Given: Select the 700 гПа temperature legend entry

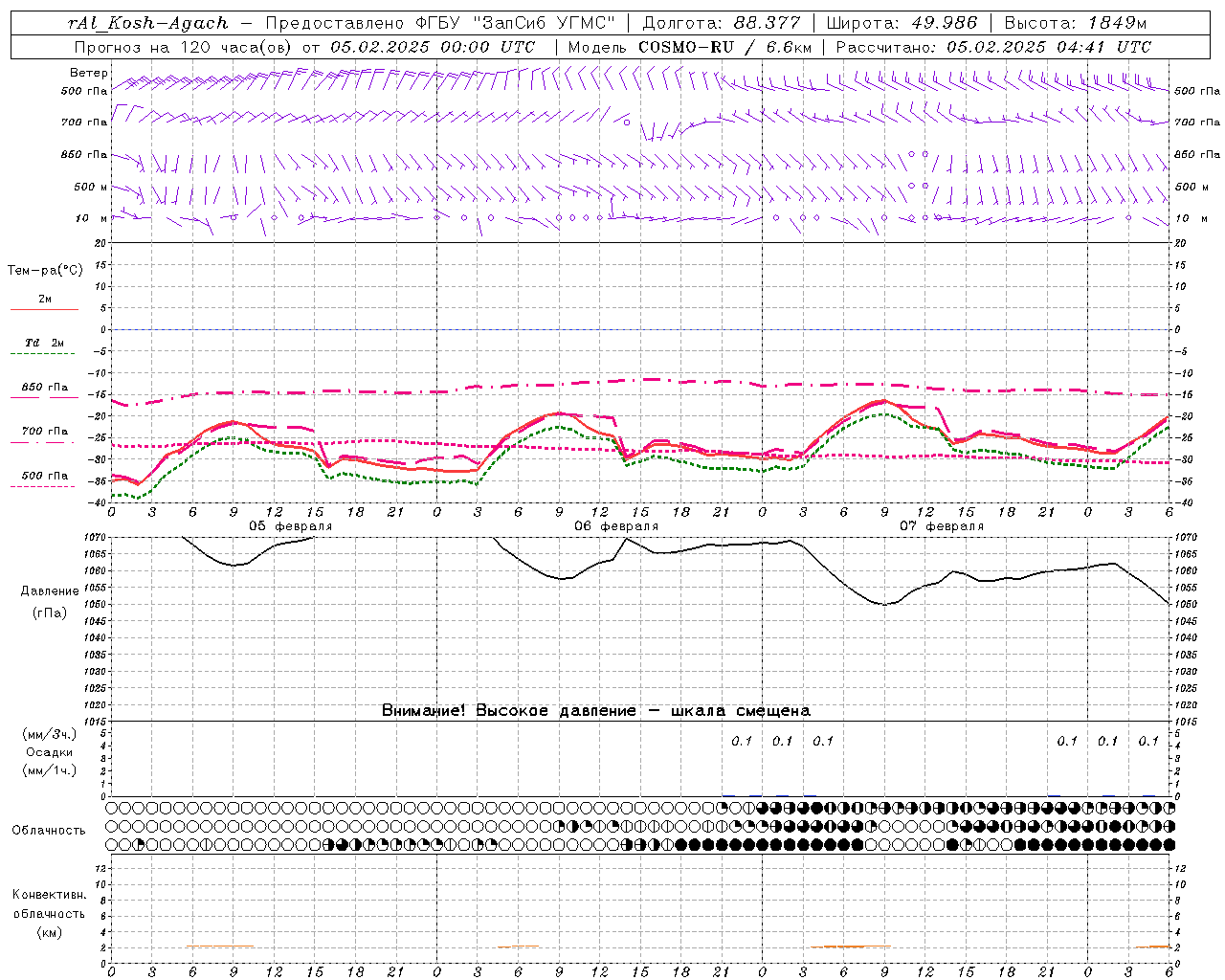Looking at the screenshot, I should pos(45,432).
